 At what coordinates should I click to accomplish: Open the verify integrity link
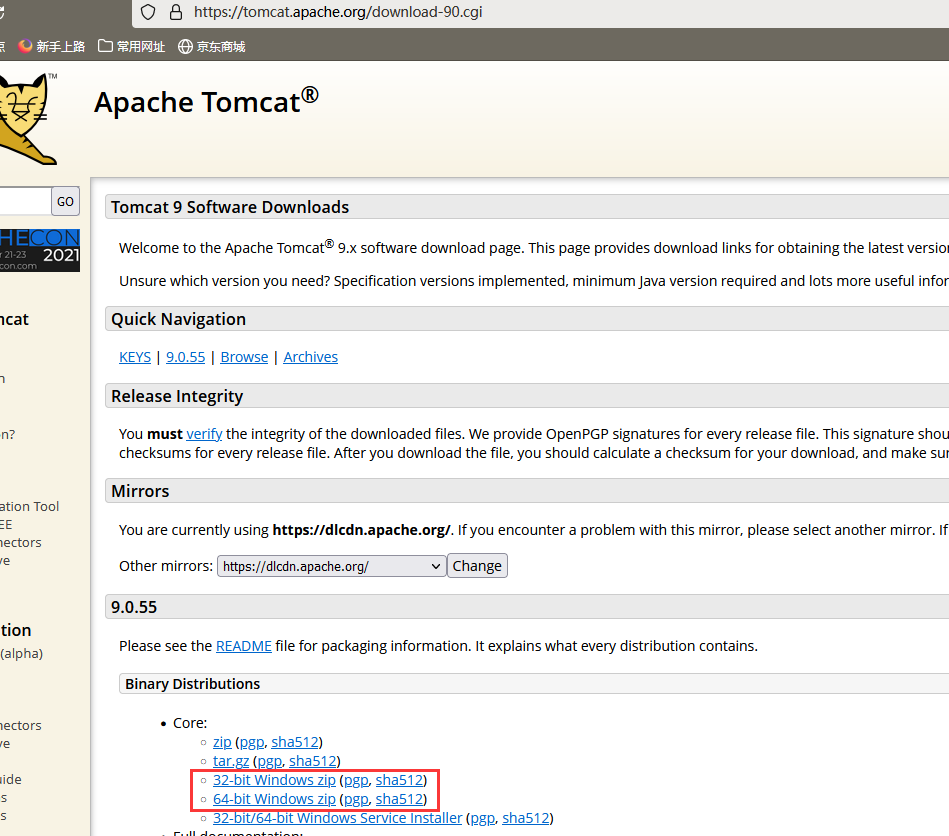point(204,434)
